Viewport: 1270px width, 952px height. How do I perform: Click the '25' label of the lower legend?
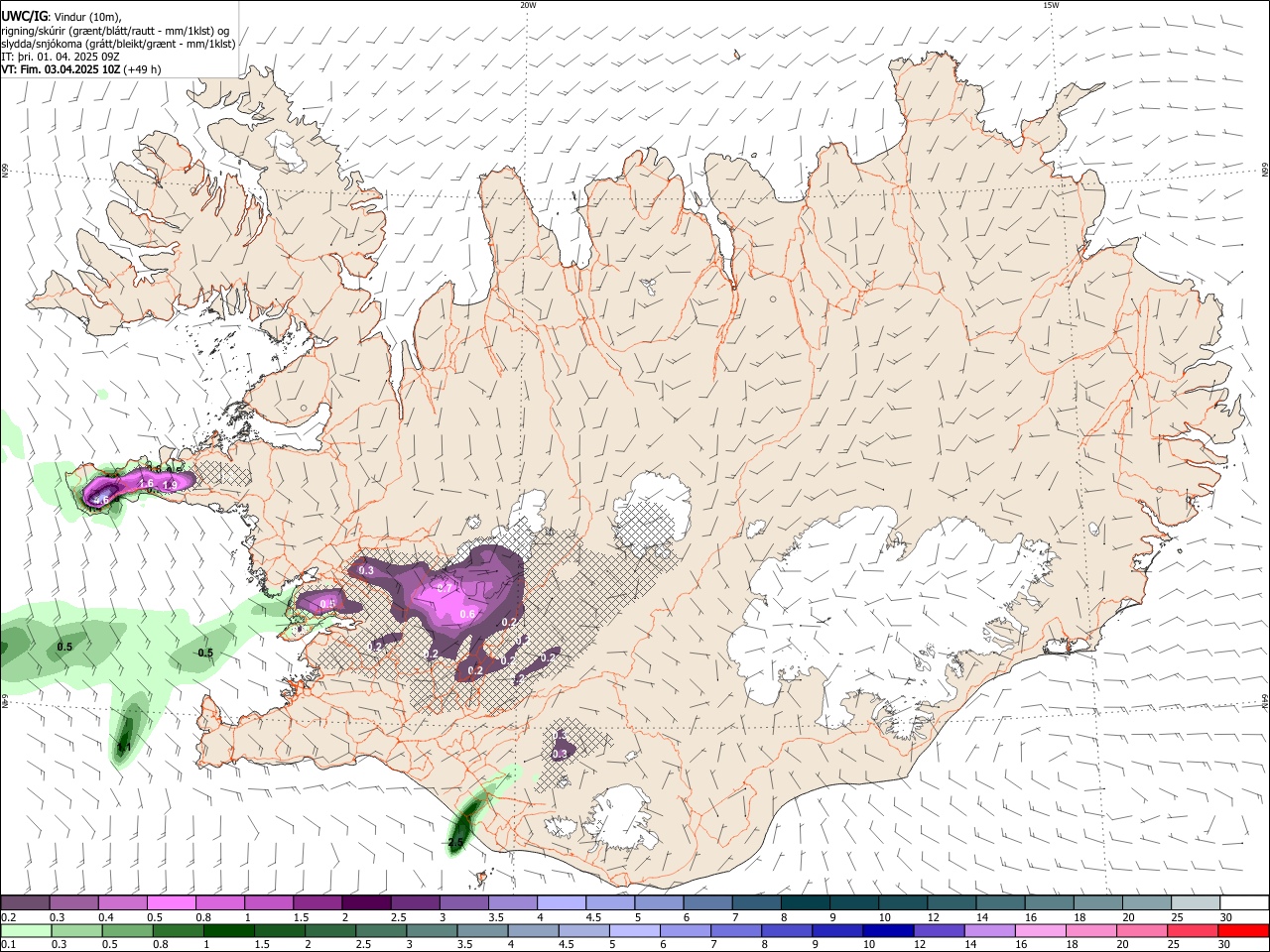point(1175,944)
